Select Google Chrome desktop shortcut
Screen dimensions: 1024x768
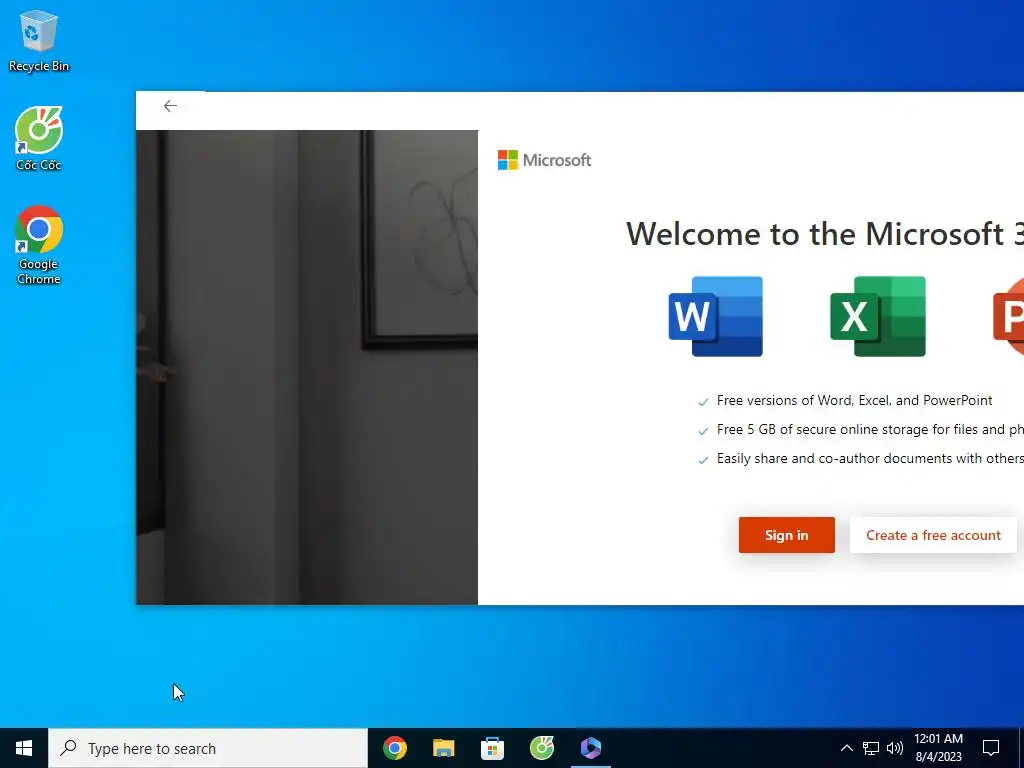(x=39, y=246)
